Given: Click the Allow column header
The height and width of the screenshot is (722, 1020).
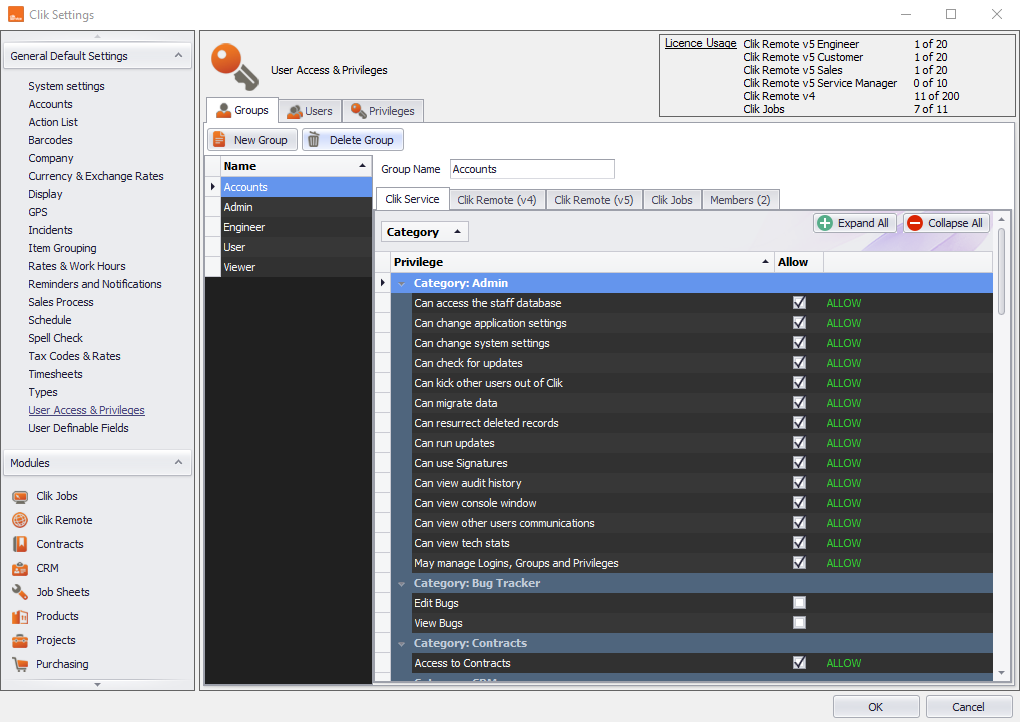Looking at the screenshot, I should [x=799, y=262].
